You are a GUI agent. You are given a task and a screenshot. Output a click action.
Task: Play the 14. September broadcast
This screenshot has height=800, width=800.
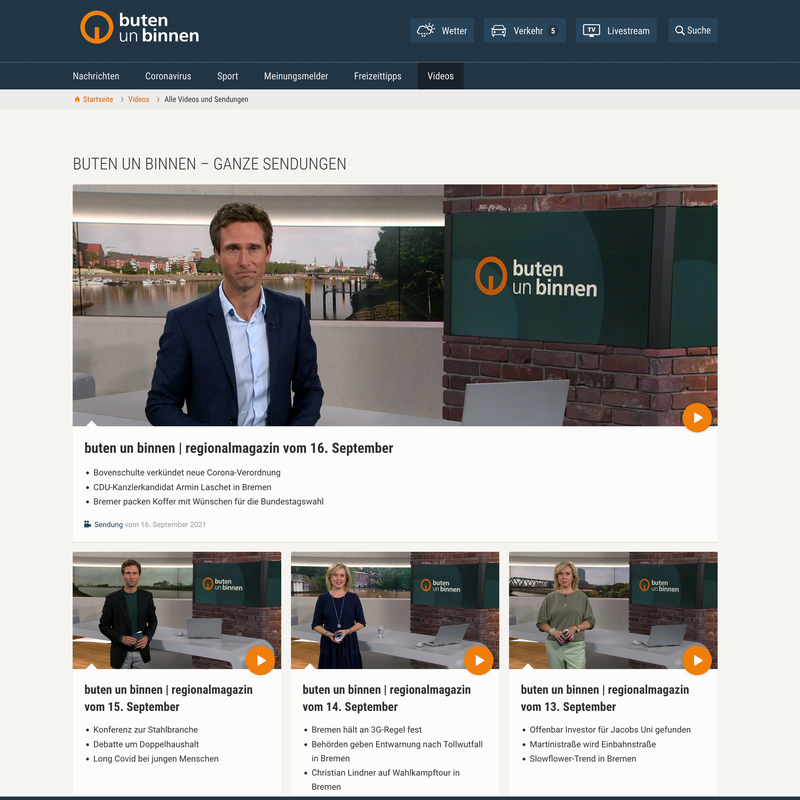(x=479, y=660)
